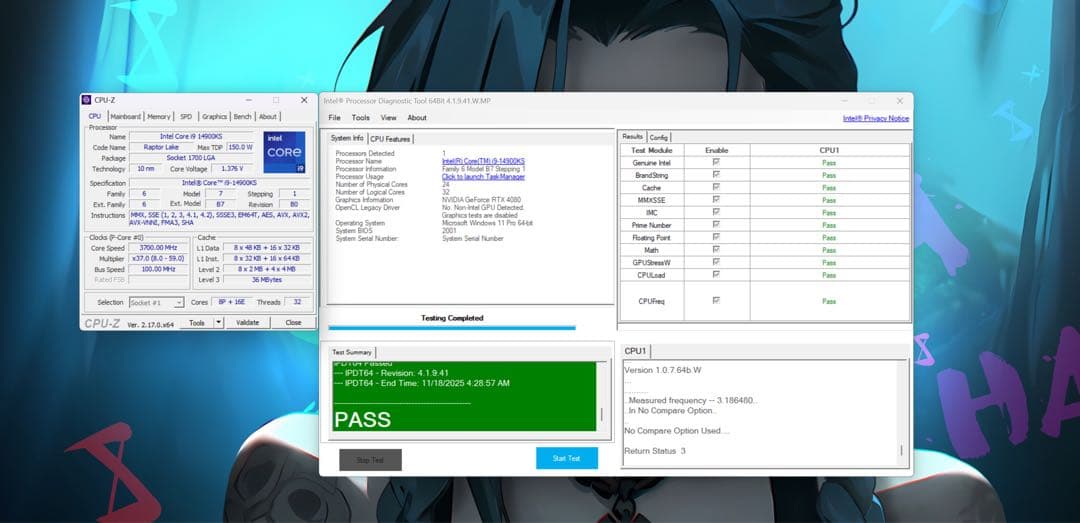Viewport: 1080px width, 523px height.
Task: Enable checkbox for Genuine Intel test
Action: [716, 162]
